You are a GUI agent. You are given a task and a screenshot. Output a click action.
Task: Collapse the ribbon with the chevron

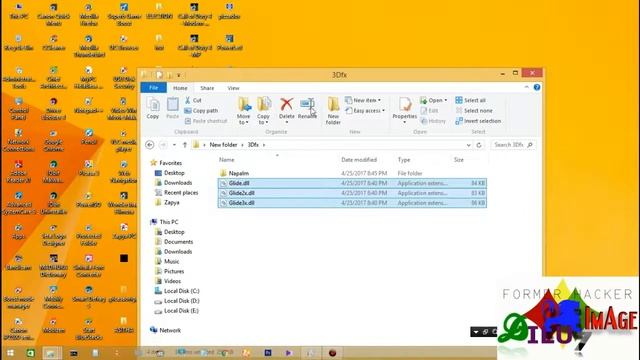point(527,87)
